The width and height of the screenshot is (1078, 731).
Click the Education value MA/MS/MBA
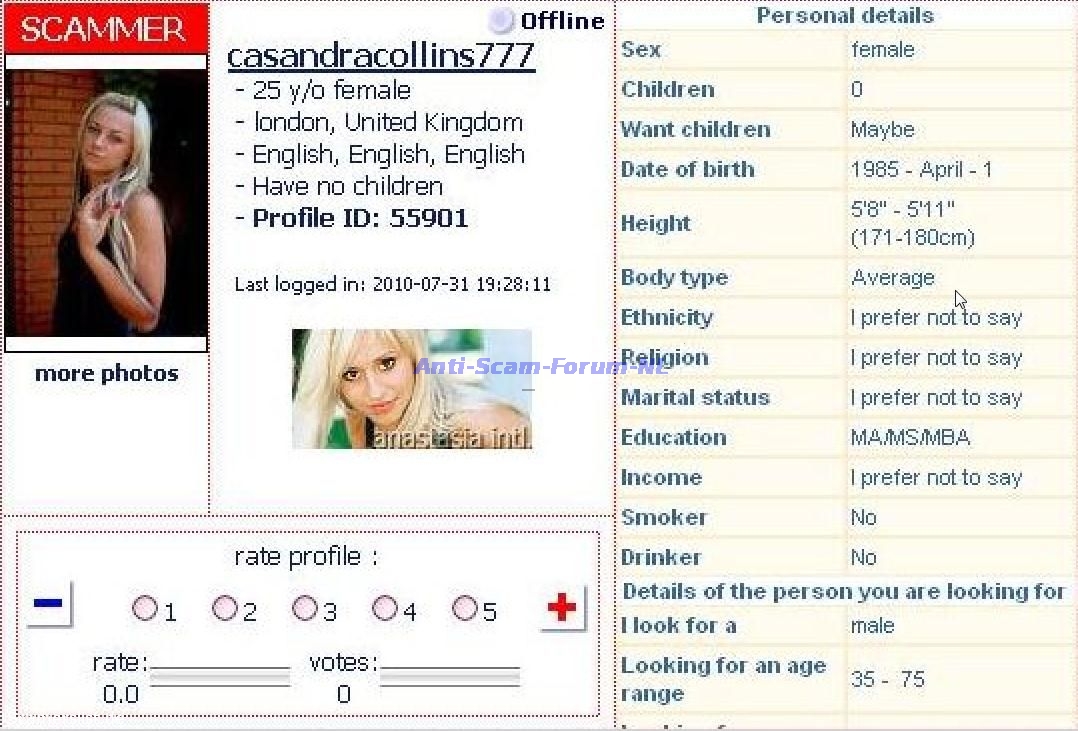(x=910, y=438)
